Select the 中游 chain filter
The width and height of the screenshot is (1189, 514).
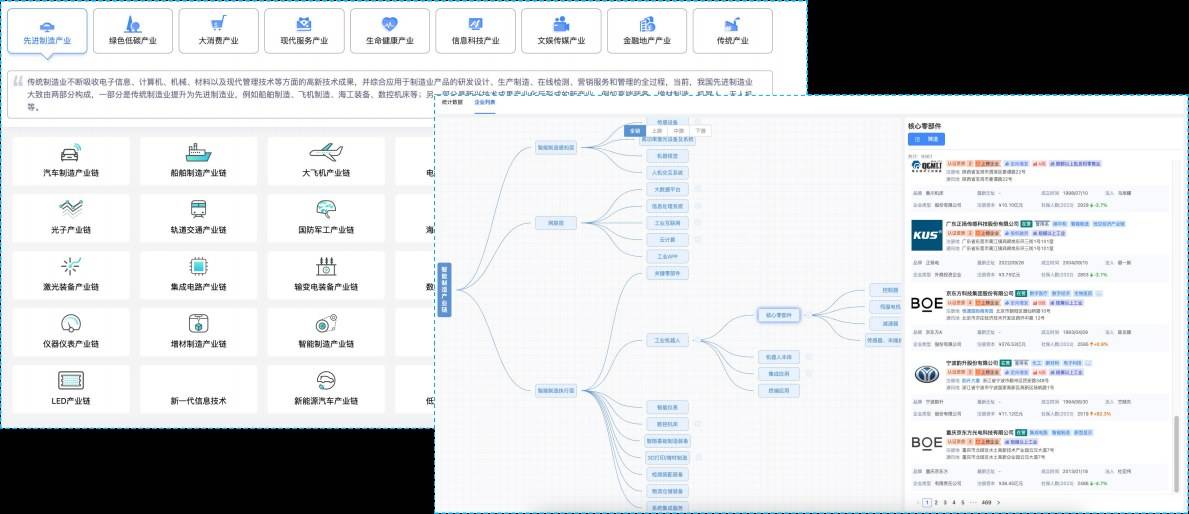coord(679,130)
